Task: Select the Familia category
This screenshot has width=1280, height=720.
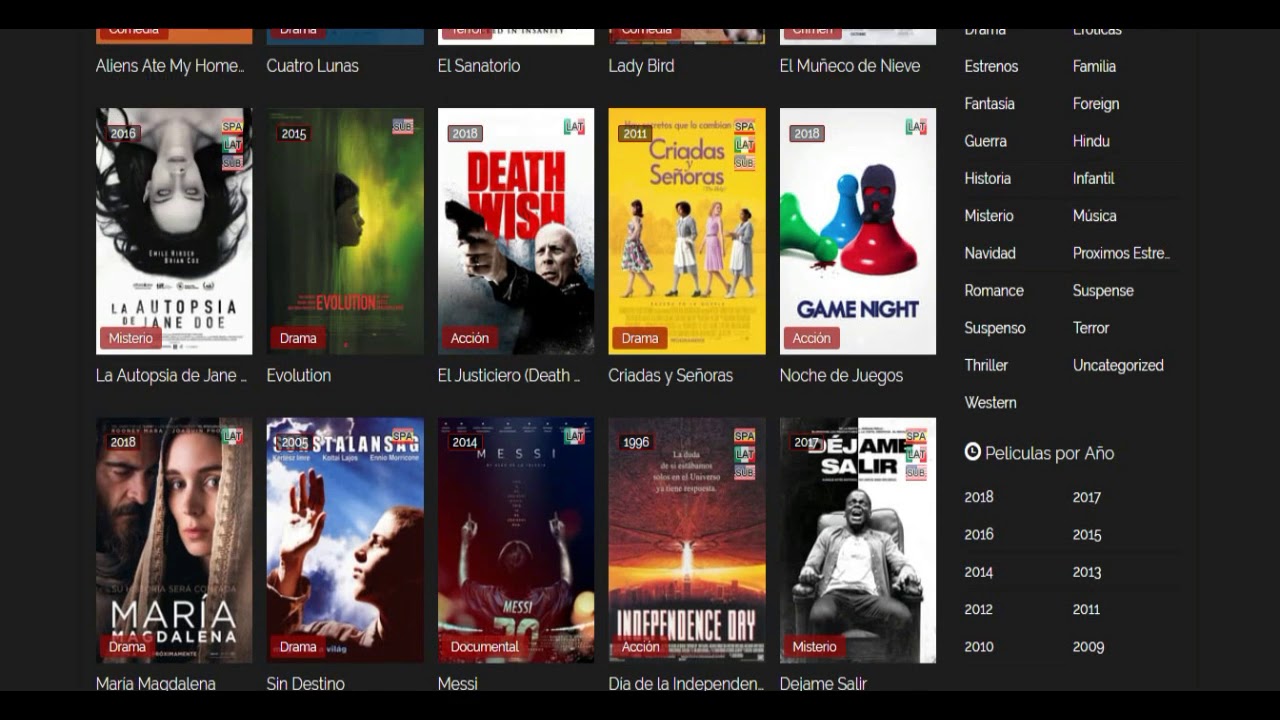Action: [x=1094, y=66]
